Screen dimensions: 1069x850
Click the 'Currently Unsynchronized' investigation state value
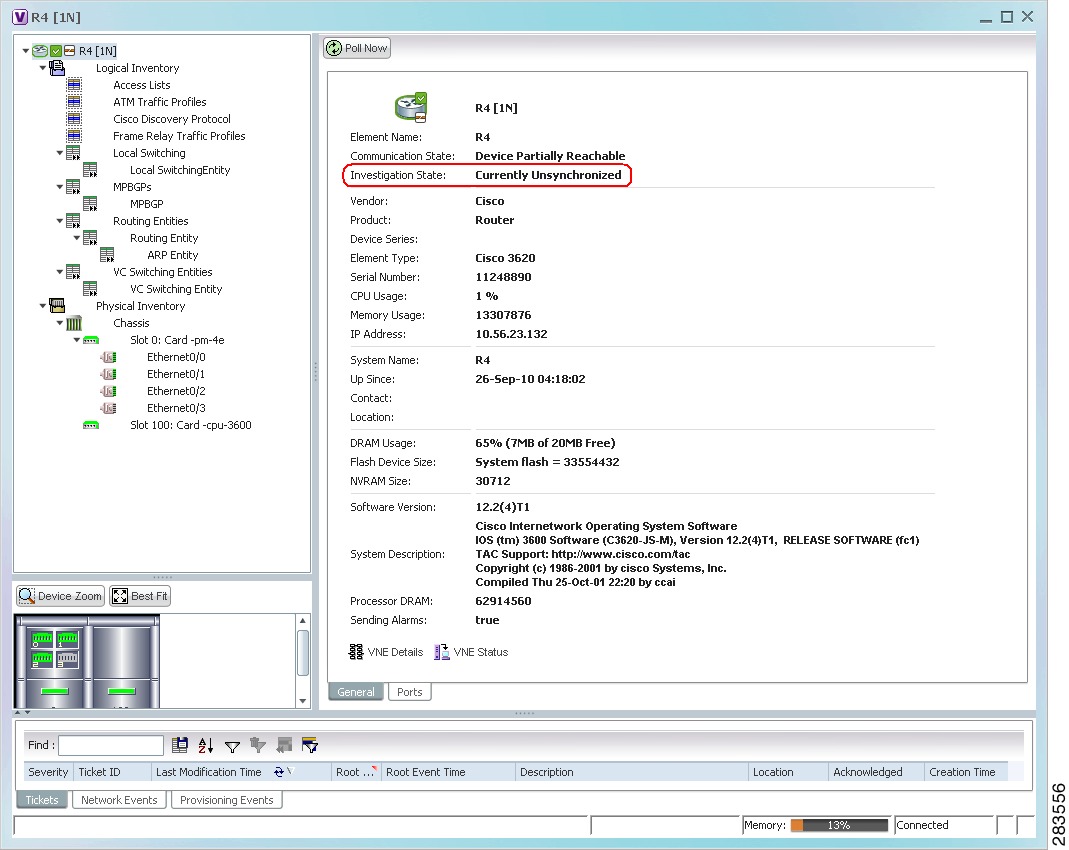(548, 175)
